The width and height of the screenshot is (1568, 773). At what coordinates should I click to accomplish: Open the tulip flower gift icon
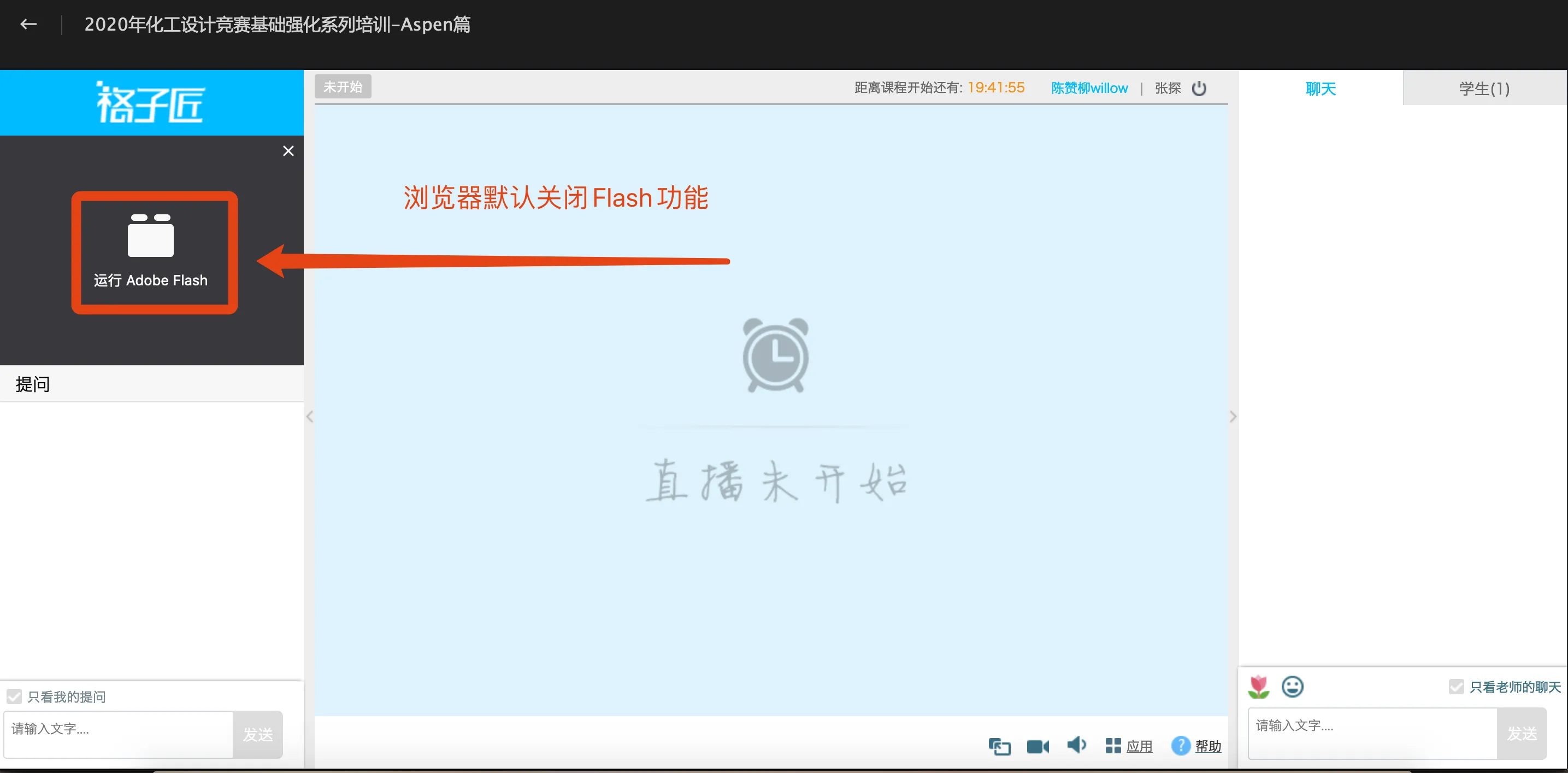[x=1258, y=687]
